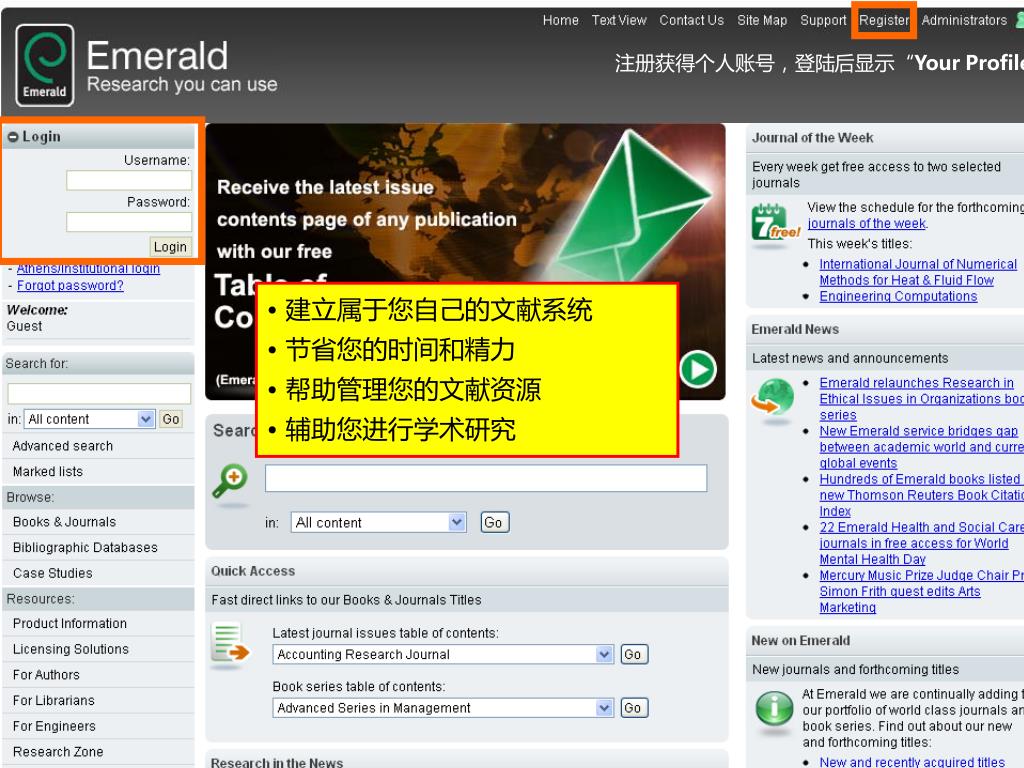1024x768 pixels.
Task: Open the Forgot password? link
Action: (x=70, y=285)
